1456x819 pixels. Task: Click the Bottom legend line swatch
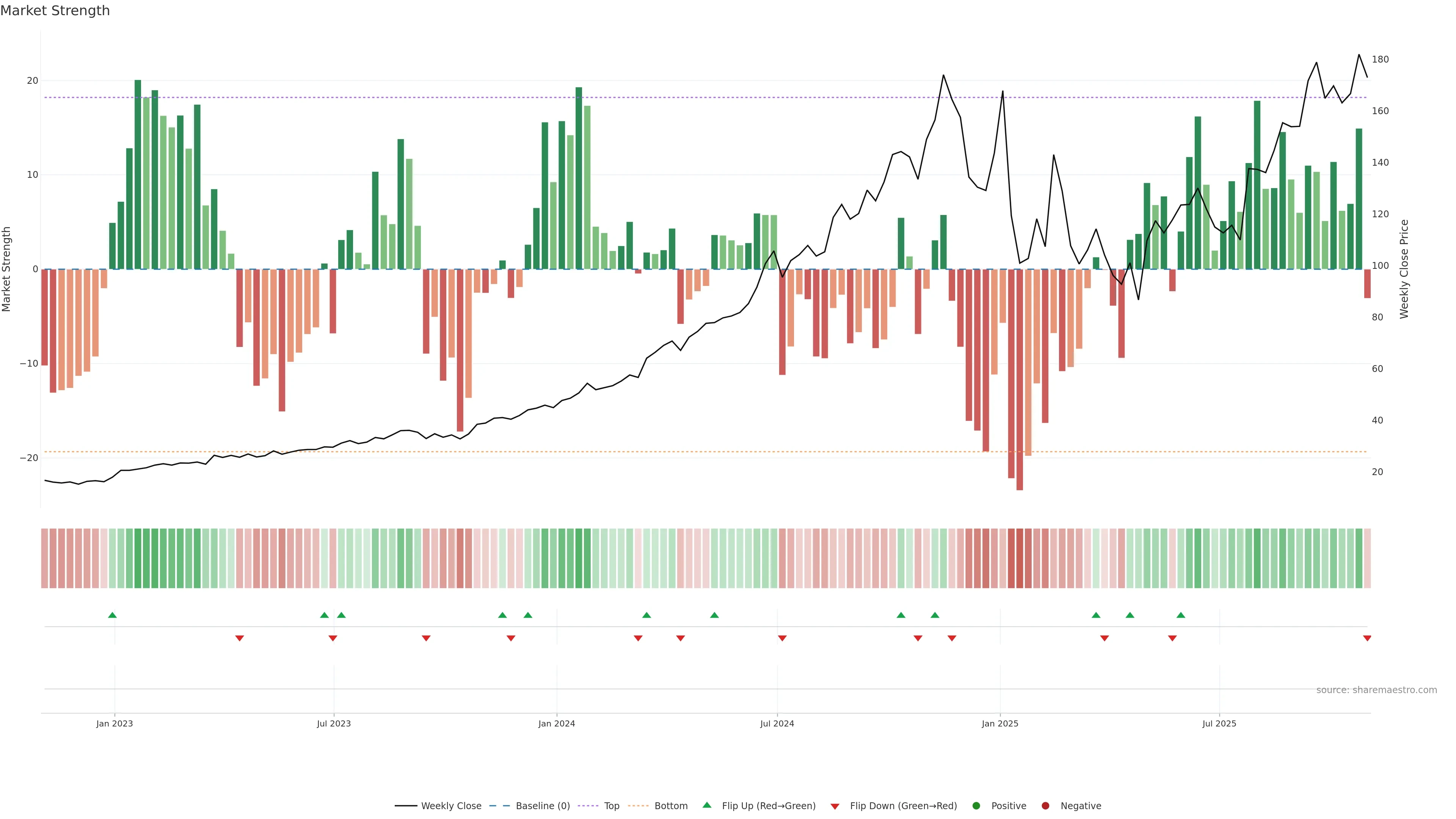[x=638, y=806]
